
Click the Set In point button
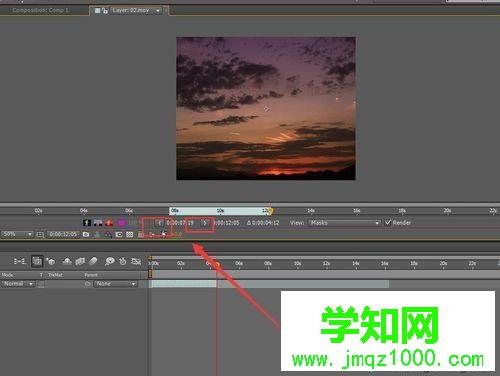click(159, 223)
